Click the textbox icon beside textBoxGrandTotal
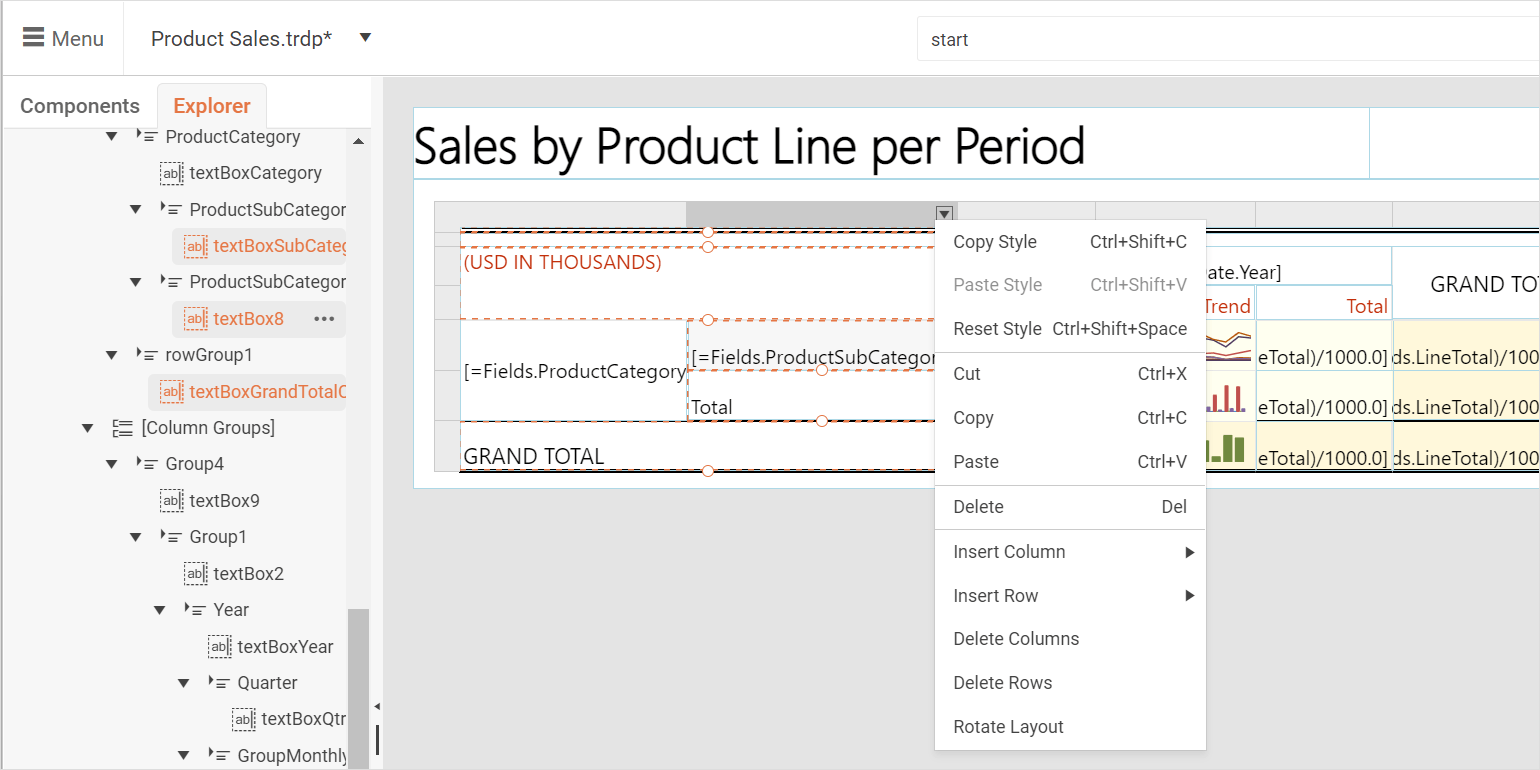The width and height of the screenshot is (1540, 770). (172, 392)
